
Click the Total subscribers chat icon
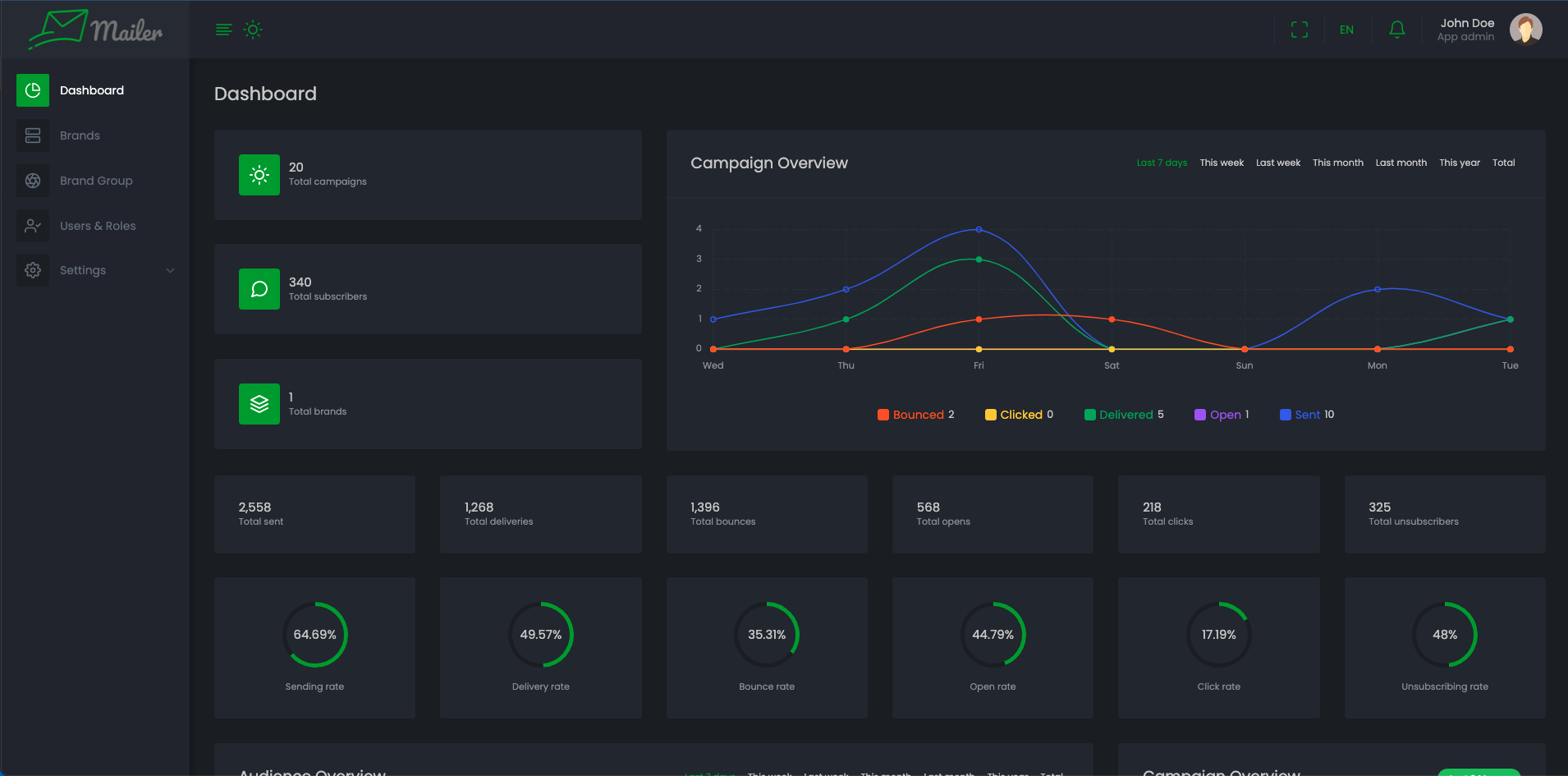(x=259, y=289)
